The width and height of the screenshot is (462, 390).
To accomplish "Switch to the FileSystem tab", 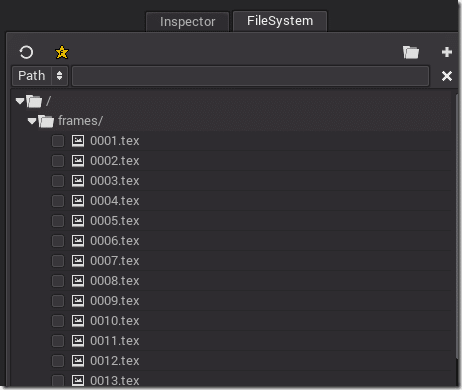I will click(x=280, y=21).
